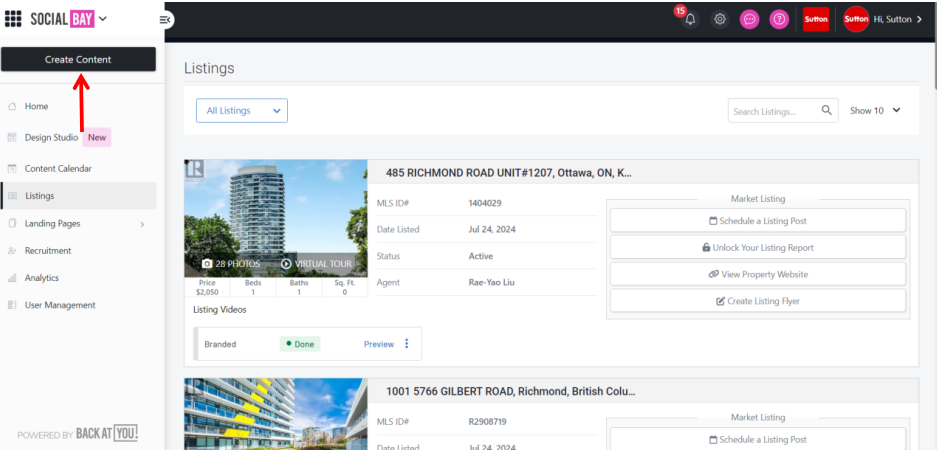Click the Content Calendar icon

point(12,168)
